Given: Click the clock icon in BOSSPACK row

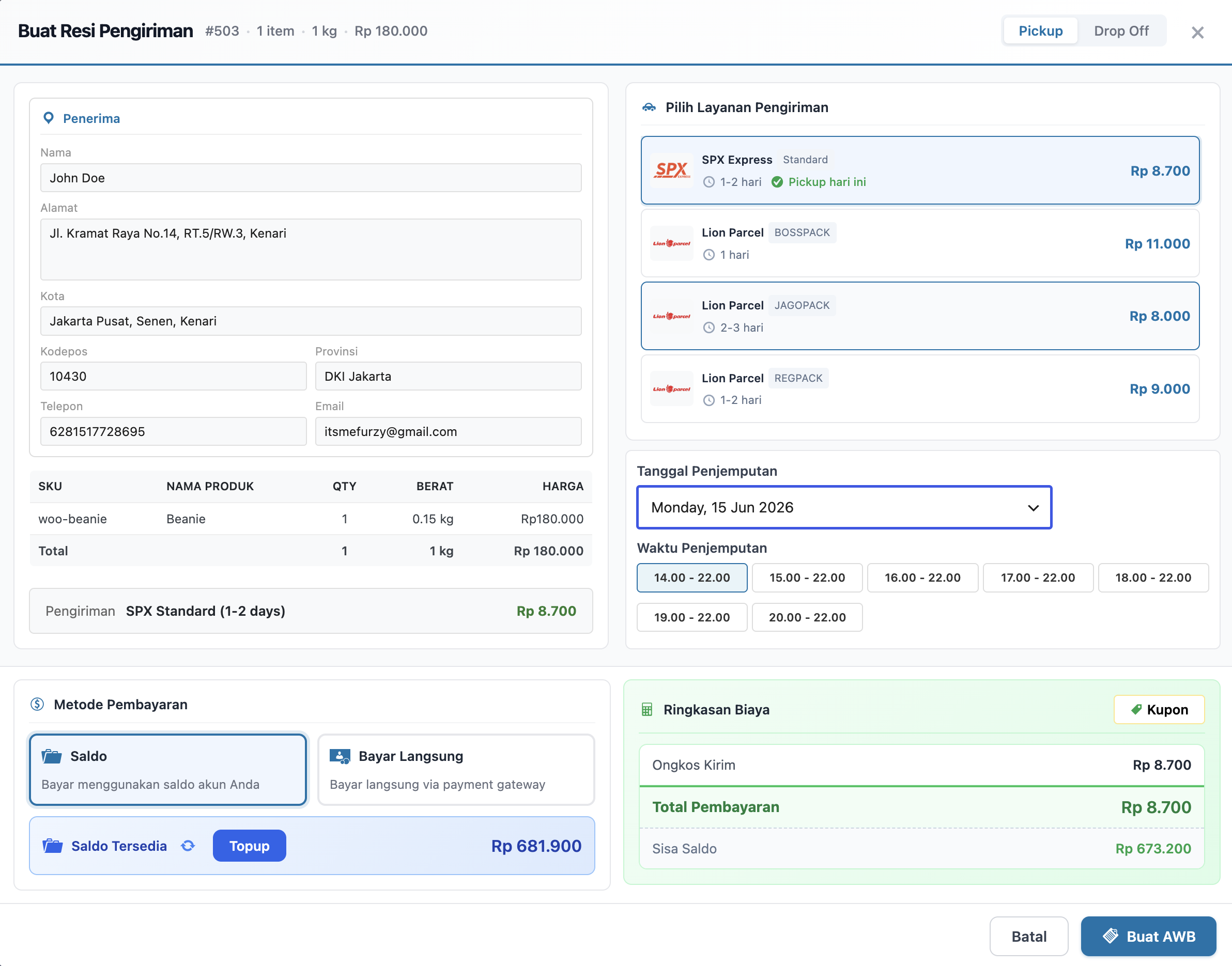Looking at the screenshot, I should 709,255.
